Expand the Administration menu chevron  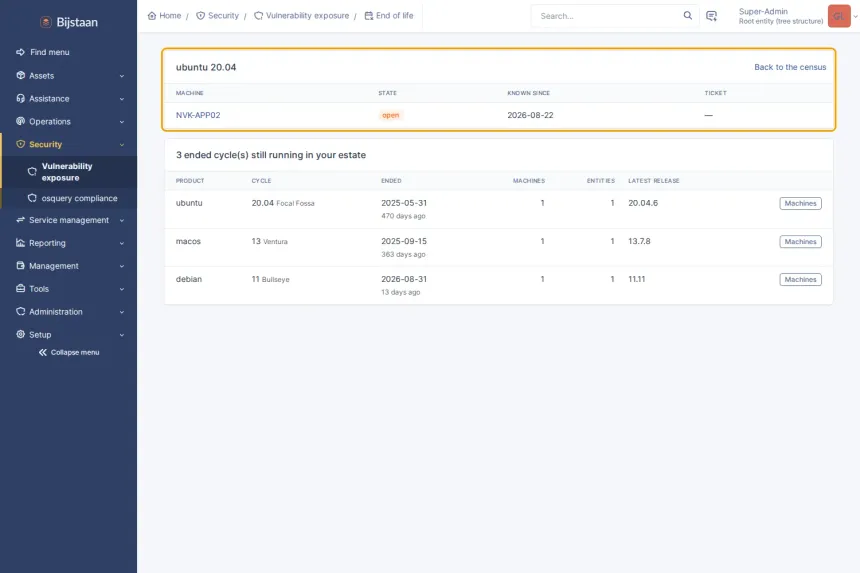click(x=122, y=312)
